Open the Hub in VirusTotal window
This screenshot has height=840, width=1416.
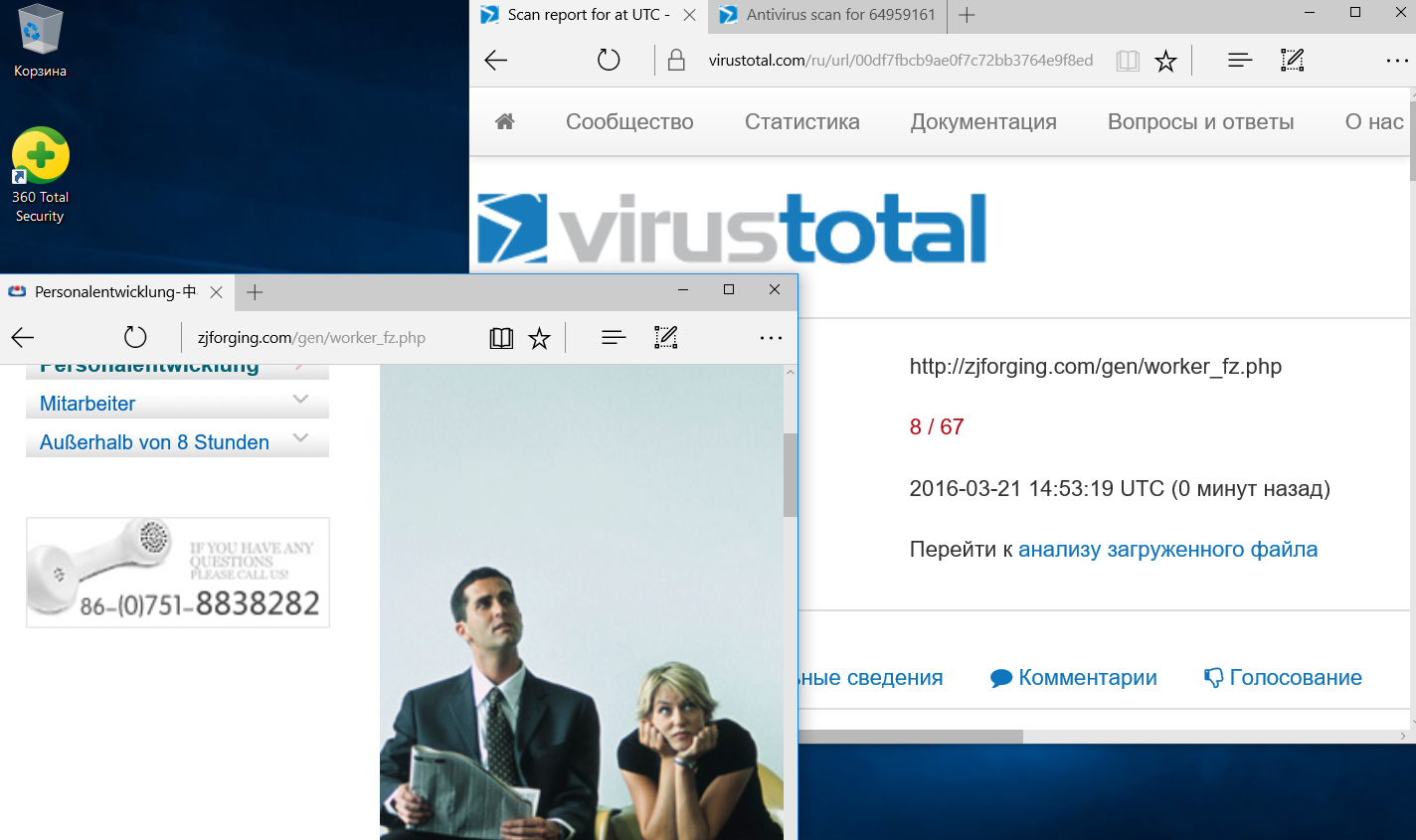1240,61
